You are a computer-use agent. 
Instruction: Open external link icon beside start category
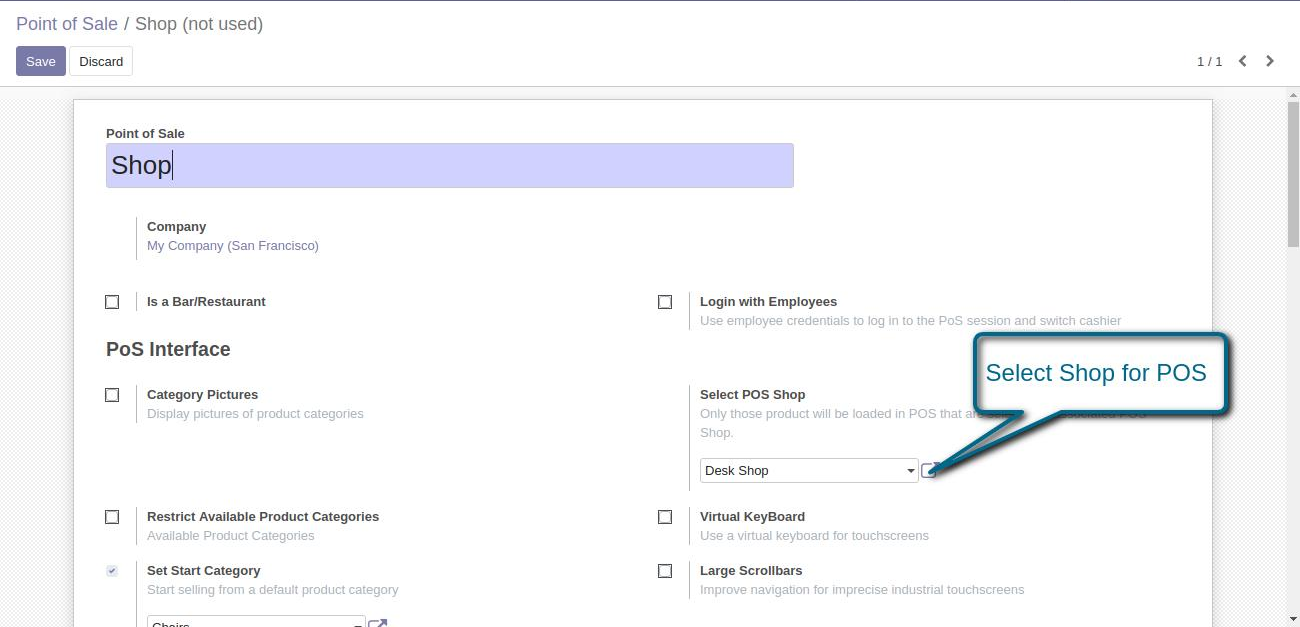tap(378, 623)
